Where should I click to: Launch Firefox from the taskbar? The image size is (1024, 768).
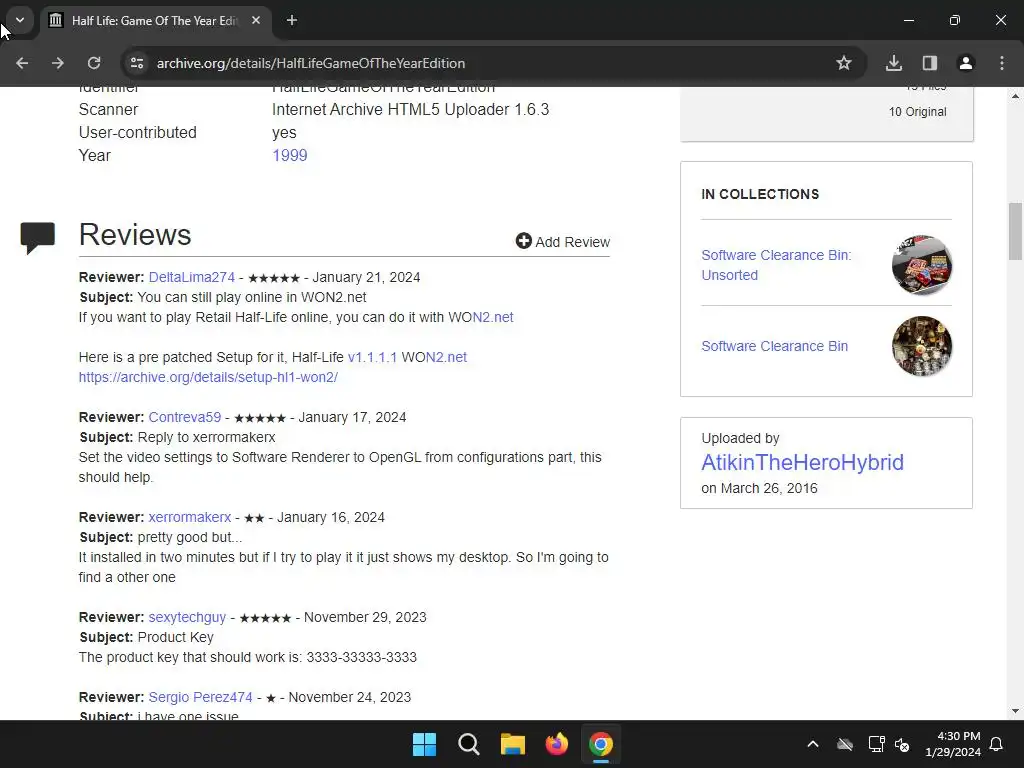pyautogui.click(x=556, y=744)
